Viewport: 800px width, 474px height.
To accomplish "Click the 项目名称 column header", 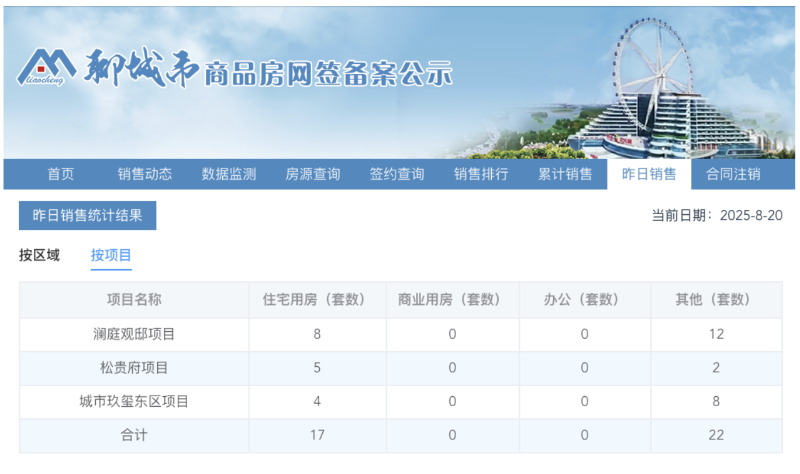I will coord(134,300).
